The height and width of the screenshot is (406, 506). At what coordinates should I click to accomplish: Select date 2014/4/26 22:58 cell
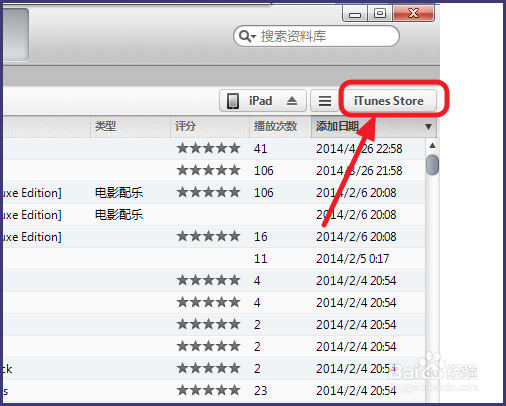359,149
